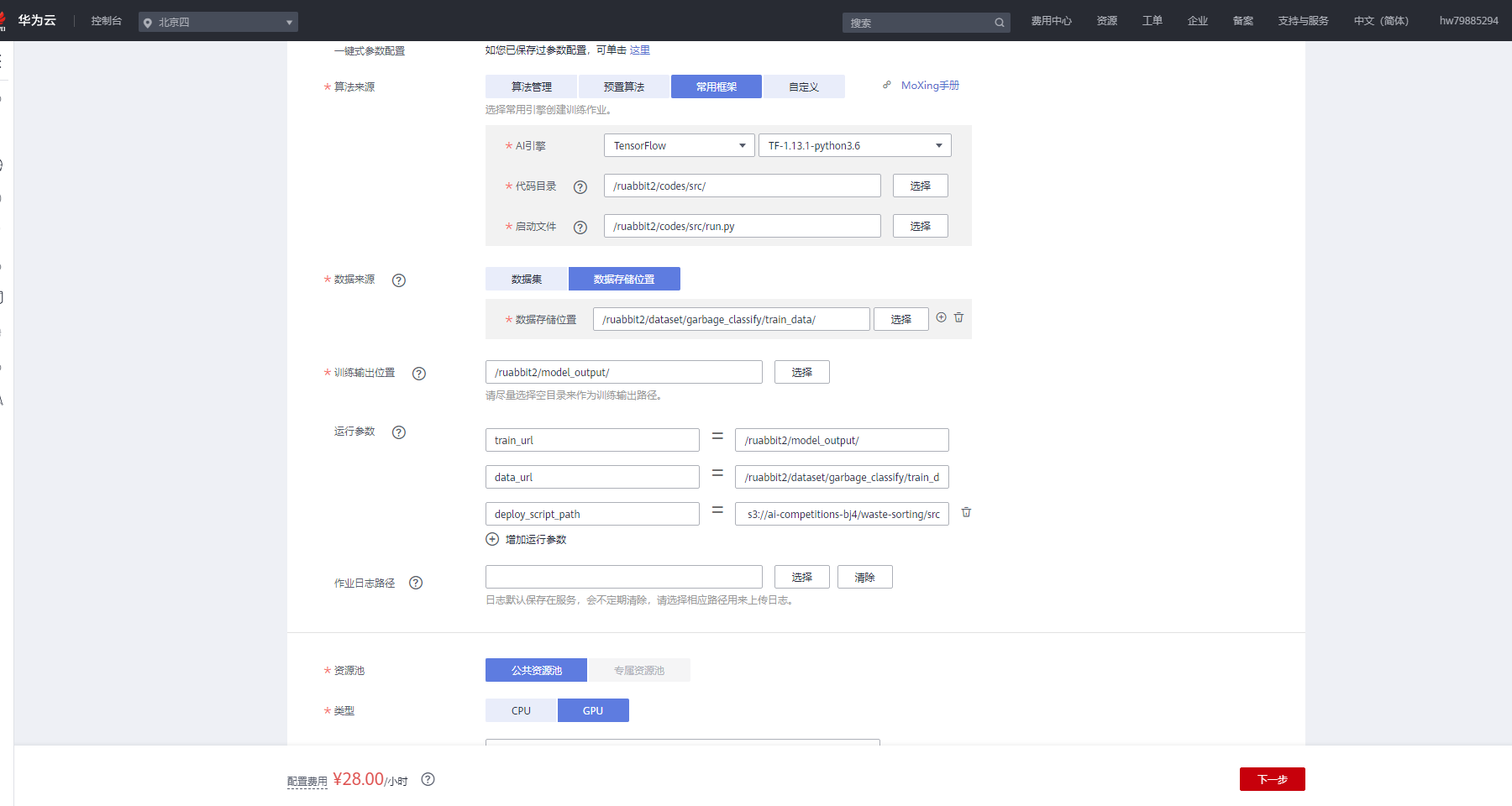Image resolution: width=1512 pixels, height=806 pixels.
Task: Select the 常用框架 tab
Action: (717, 86)
